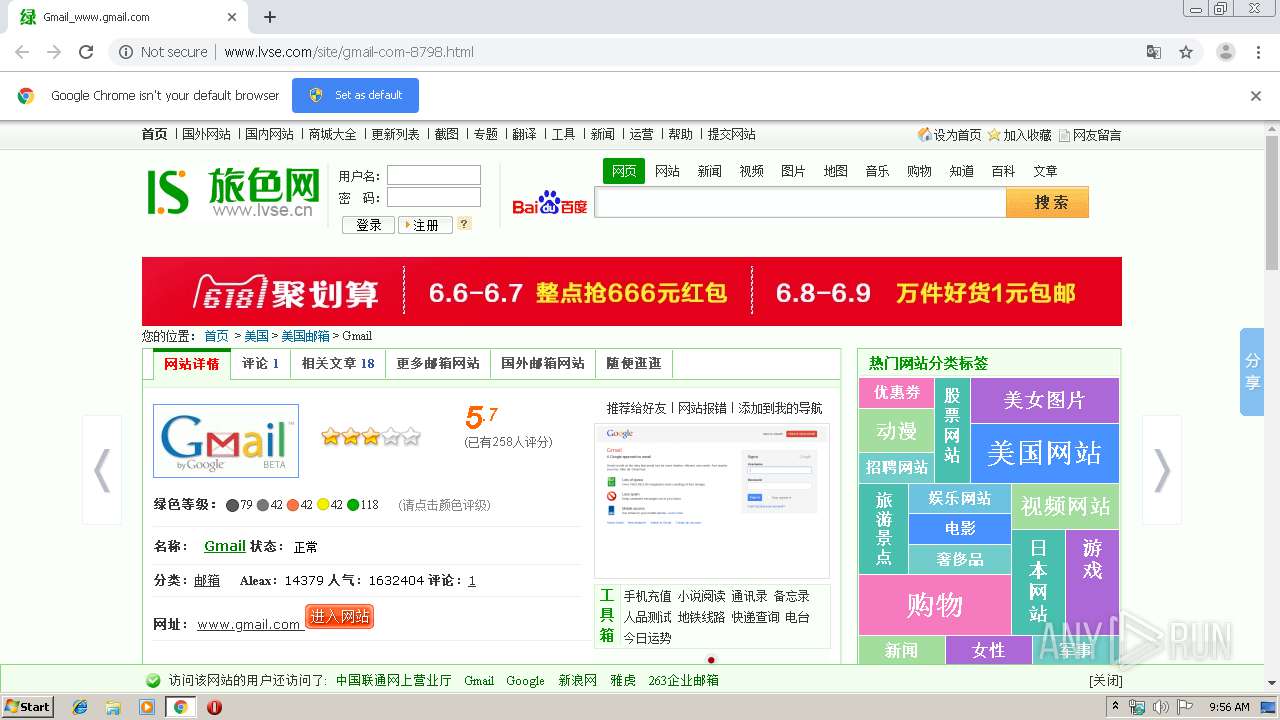Viewport: 1280px width, 720px height.
Task: Click the Not secure site info icon
Action: pos(126,52)
